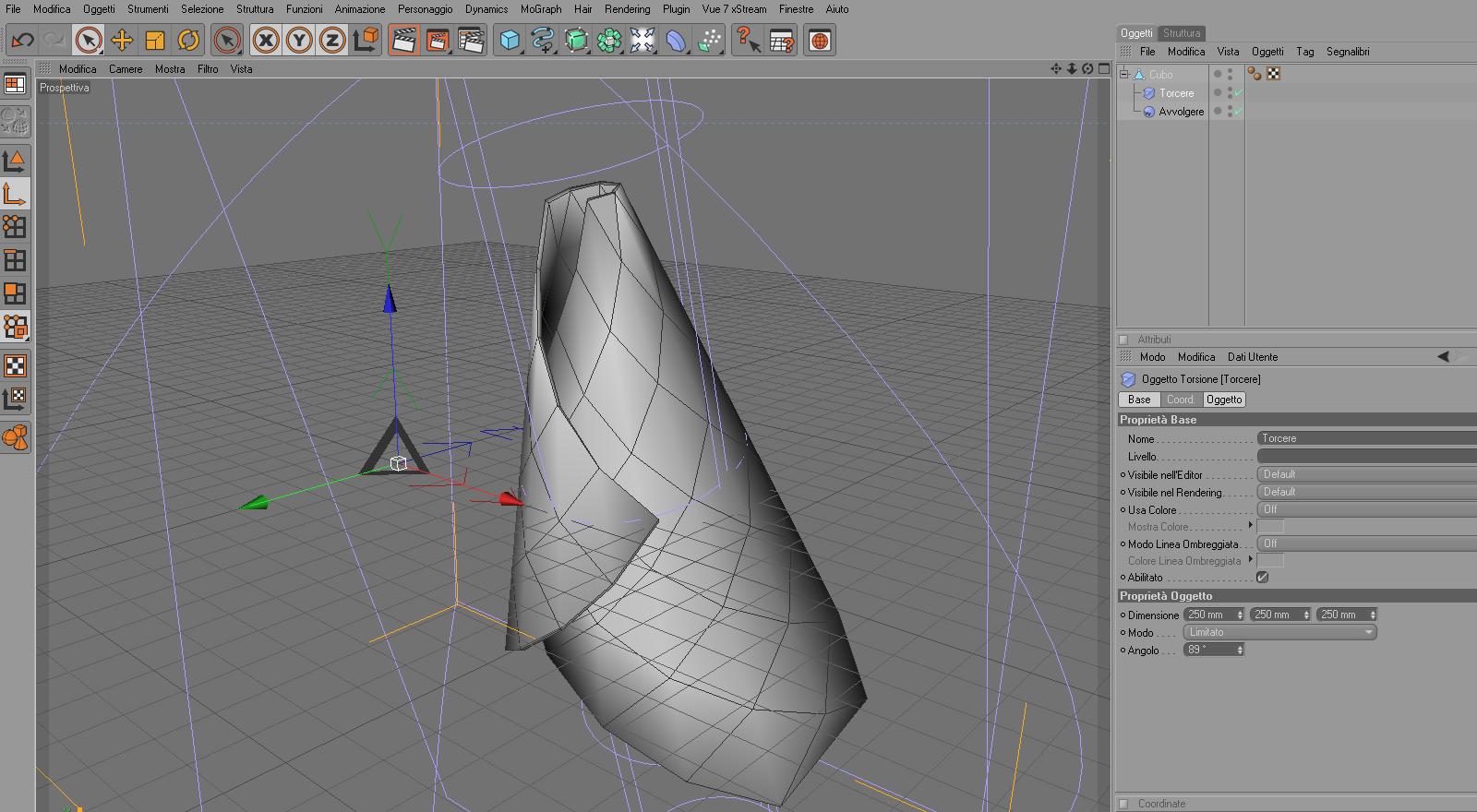This screenshot has width=1477, height=812.
Task: Add a cube primitive object
Action: click(x=510, y=41)
